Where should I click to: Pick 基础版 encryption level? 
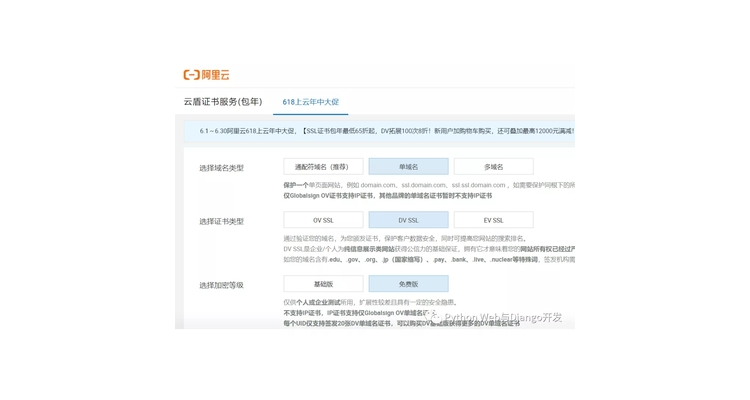(323, 284)
